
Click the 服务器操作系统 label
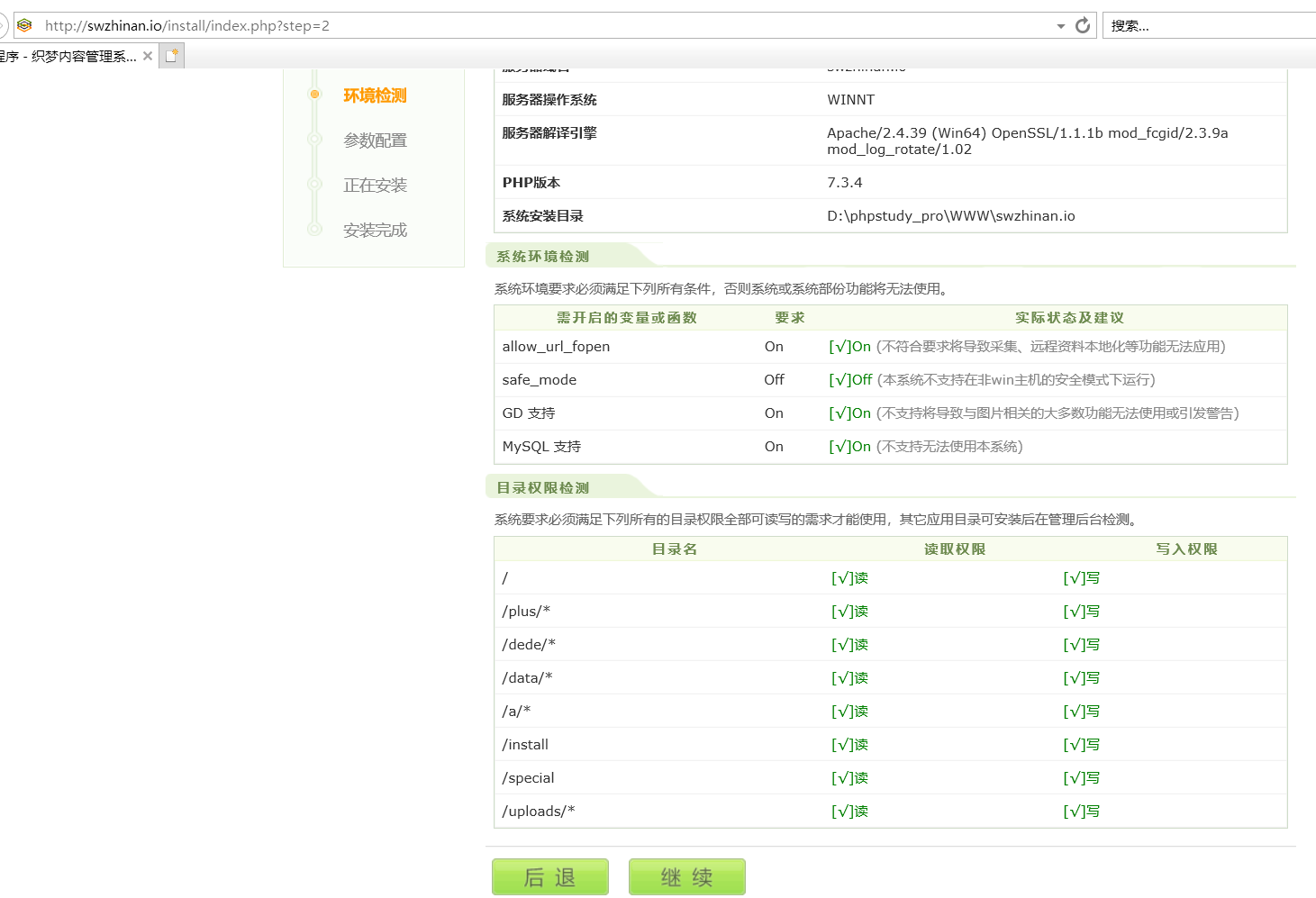click(549, 100)
